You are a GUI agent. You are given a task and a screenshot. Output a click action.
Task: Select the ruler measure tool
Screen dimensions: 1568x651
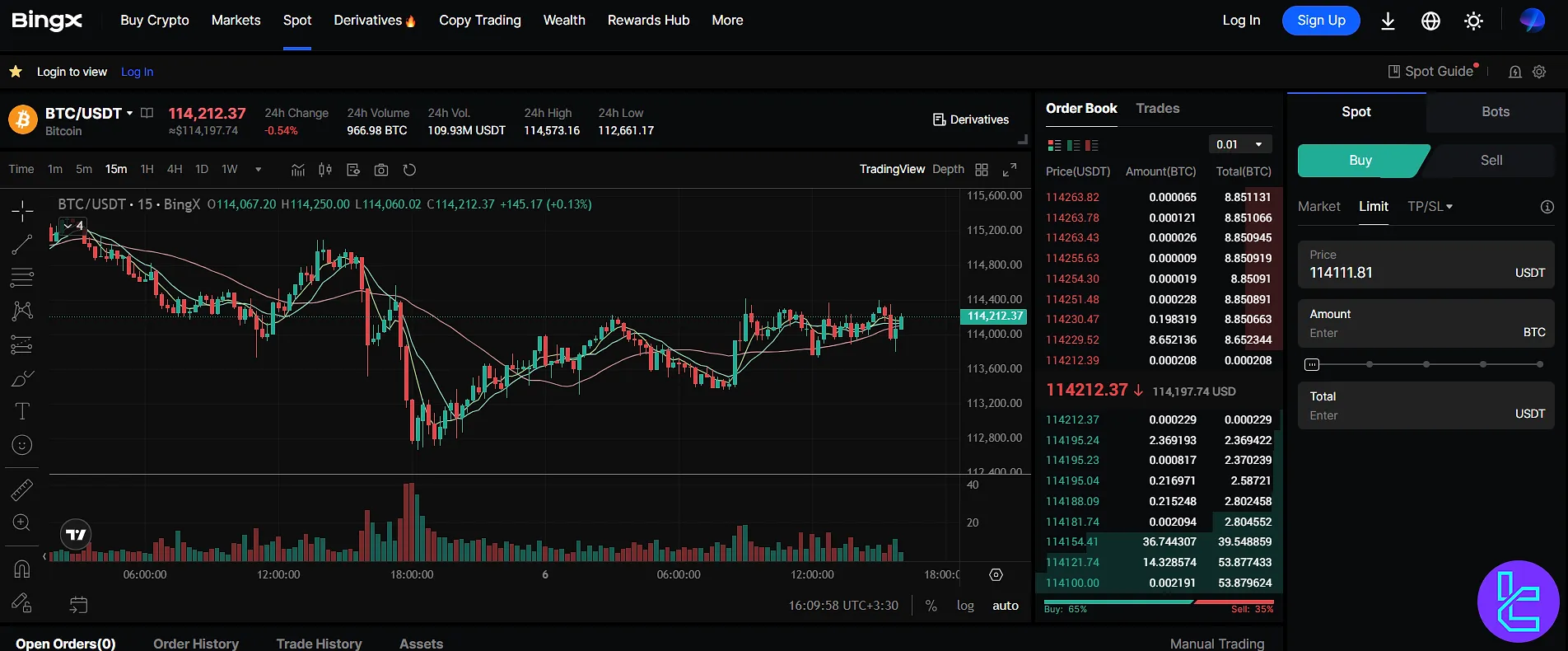click(22, 489)
